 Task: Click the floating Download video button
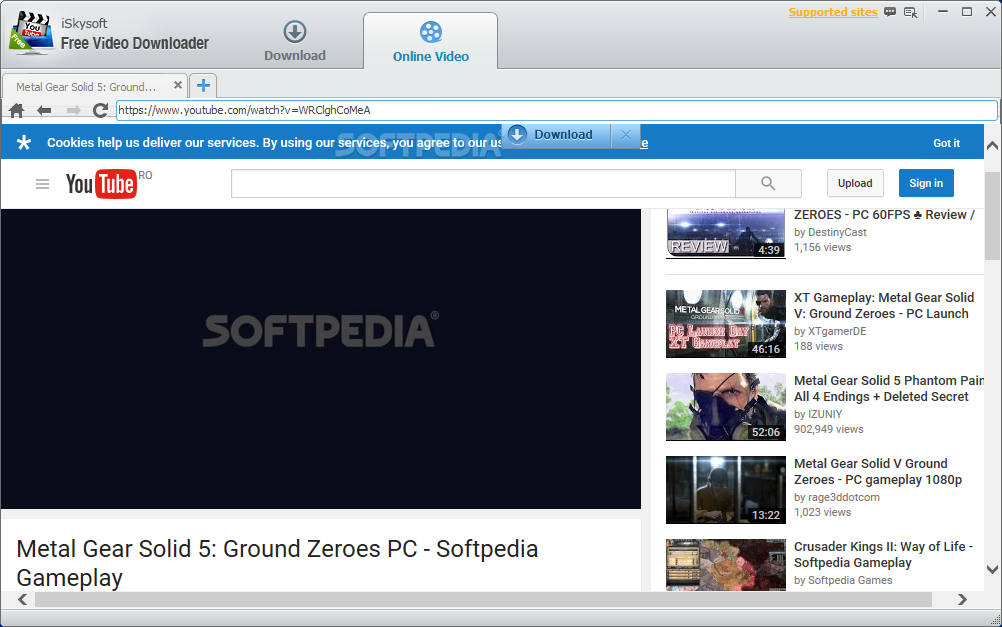click(555, 135)
